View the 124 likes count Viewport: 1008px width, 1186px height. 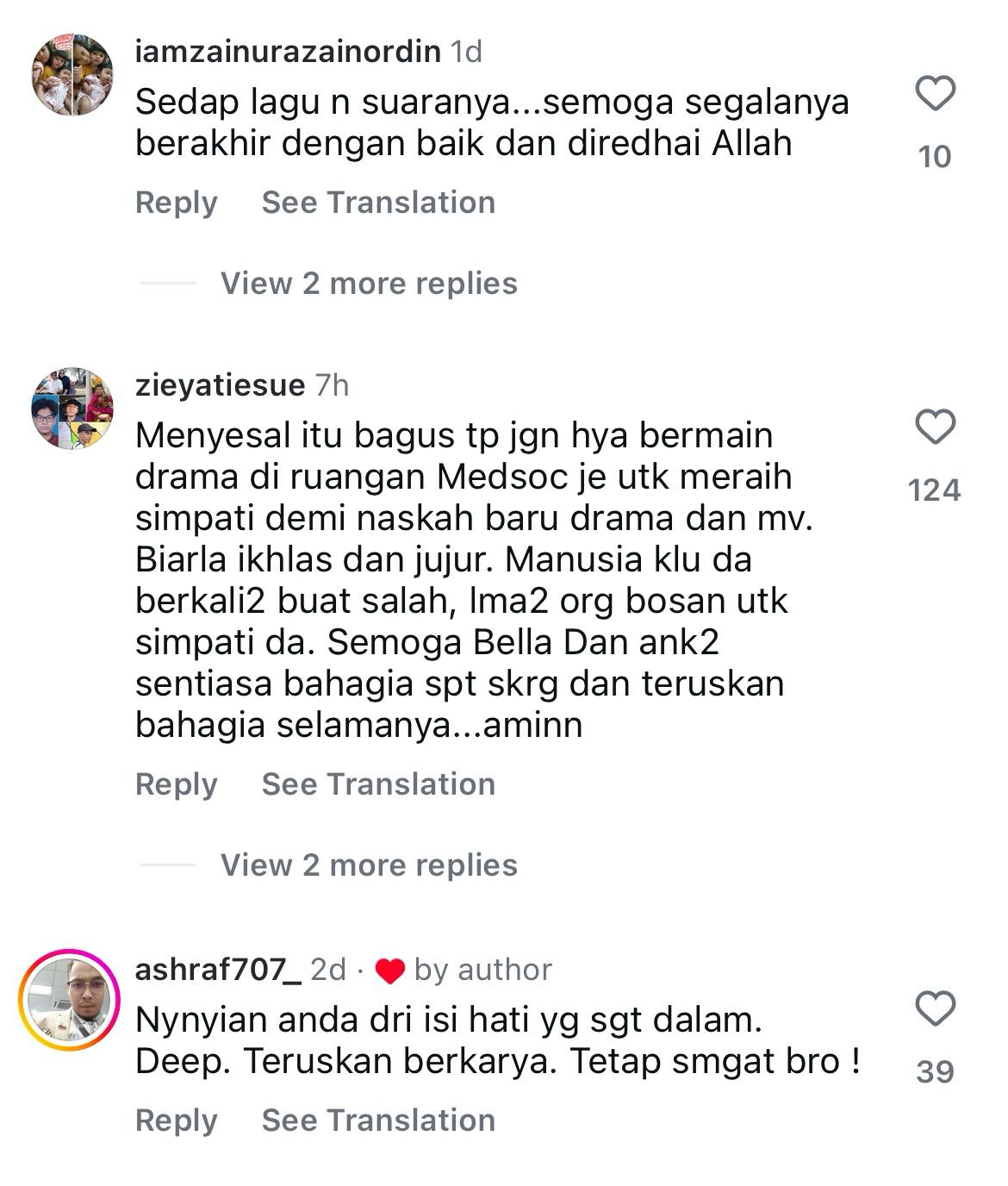(x=935, y=490)
